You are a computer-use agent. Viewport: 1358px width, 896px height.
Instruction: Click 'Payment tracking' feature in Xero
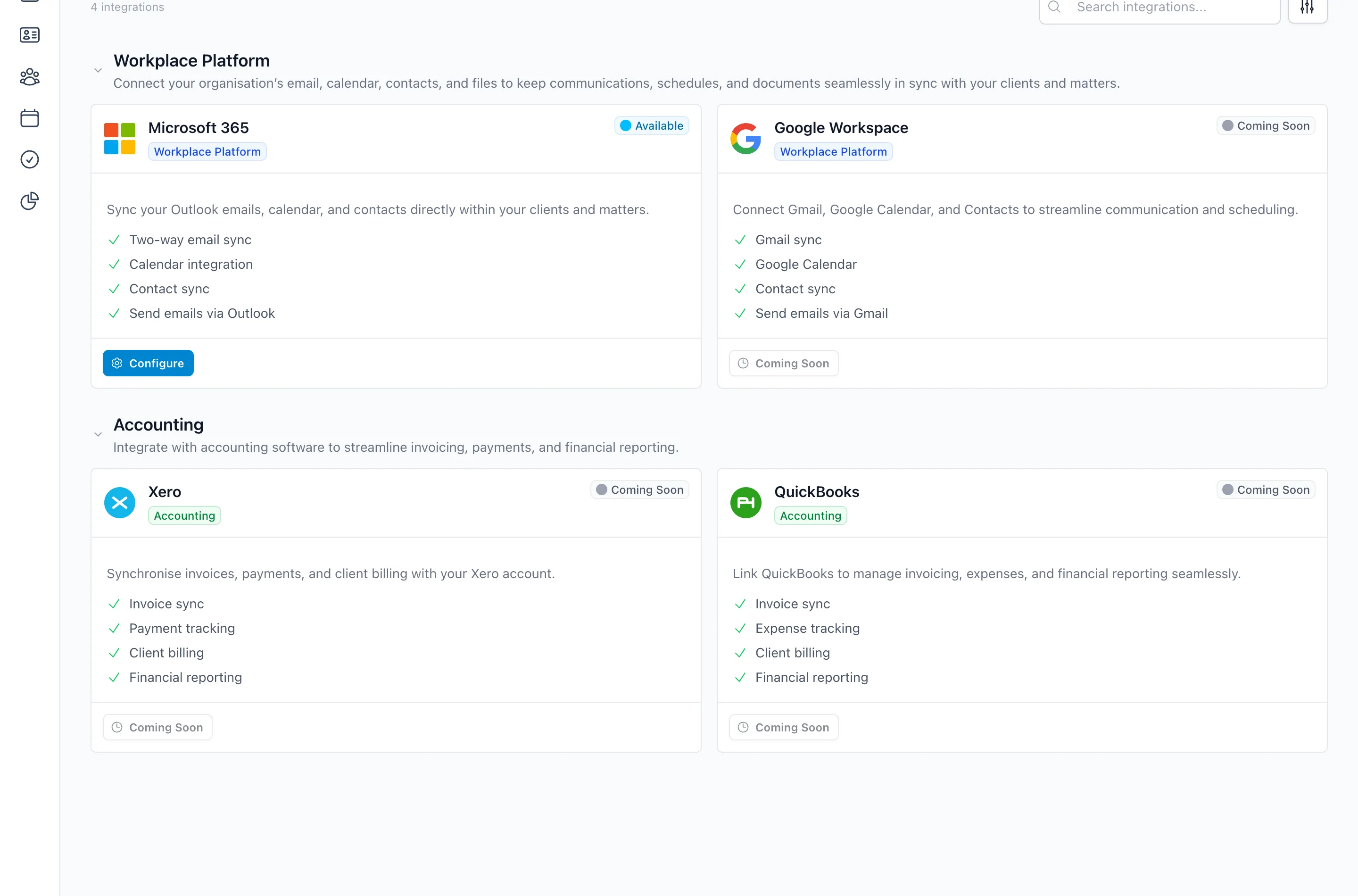pos(182,629)
